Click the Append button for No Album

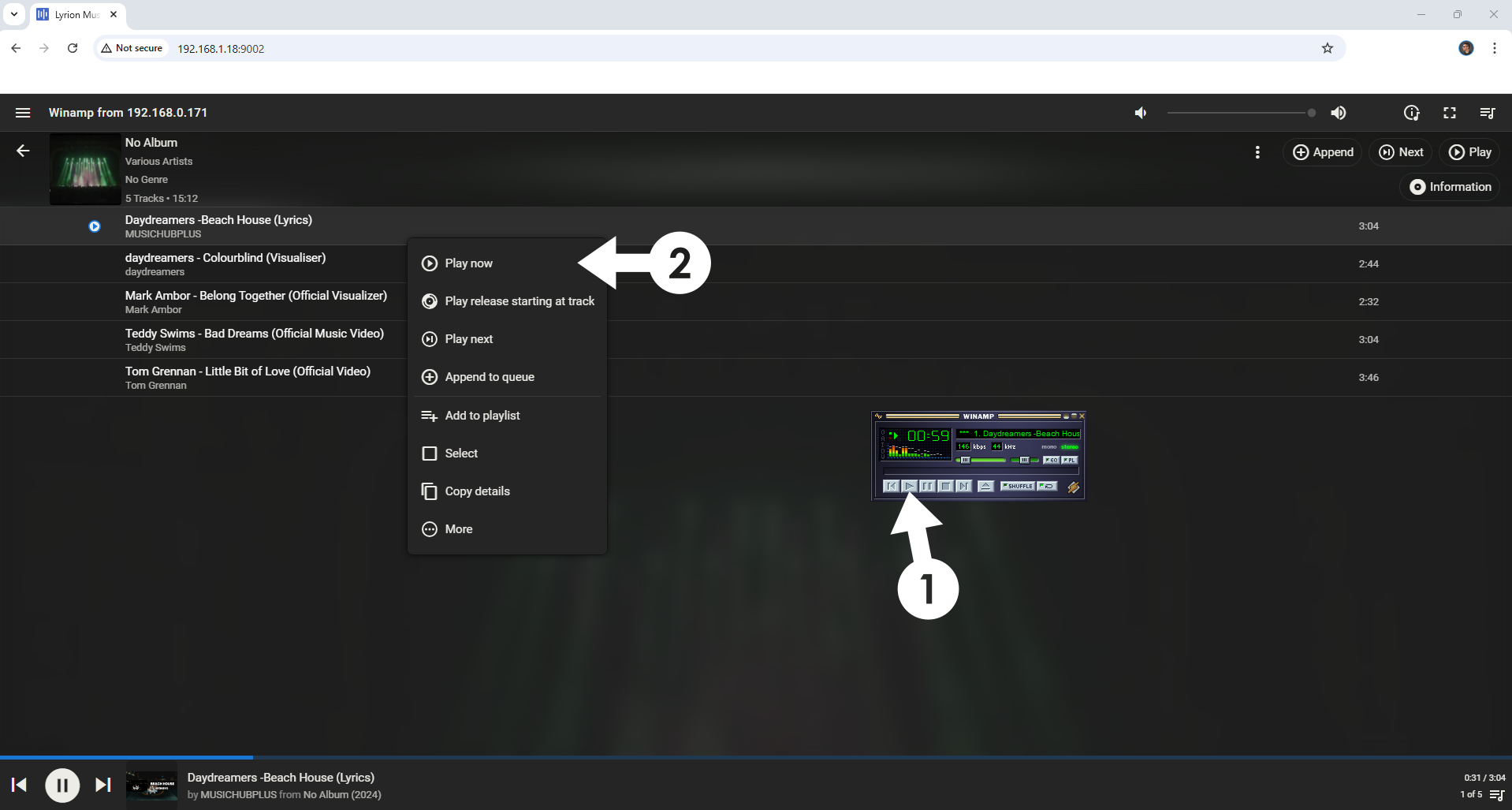point(1323,151)
